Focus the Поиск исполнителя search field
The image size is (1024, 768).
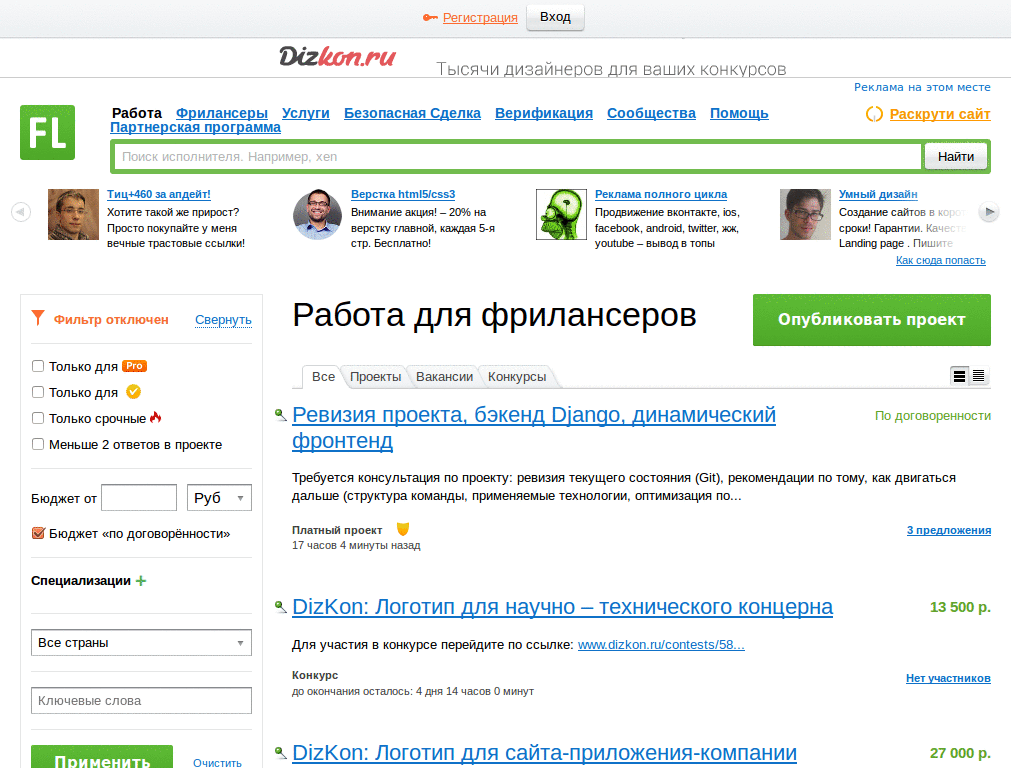pos(519,157)
